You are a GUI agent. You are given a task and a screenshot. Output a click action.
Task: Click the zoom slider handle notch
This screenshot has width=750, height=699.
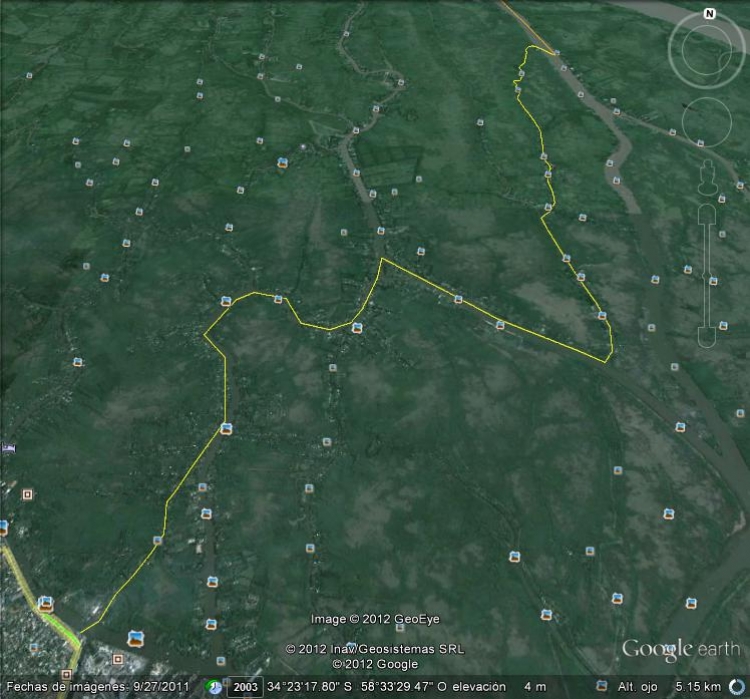click(706, 277)
